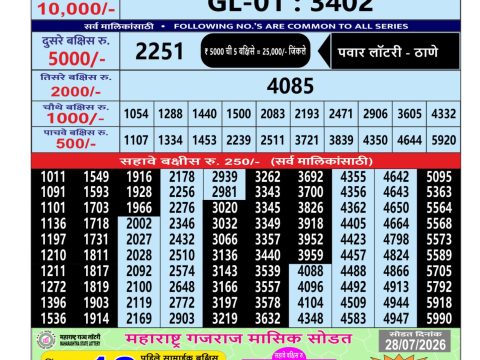Select fourth prize number 2471

click(x=341, y=114)
